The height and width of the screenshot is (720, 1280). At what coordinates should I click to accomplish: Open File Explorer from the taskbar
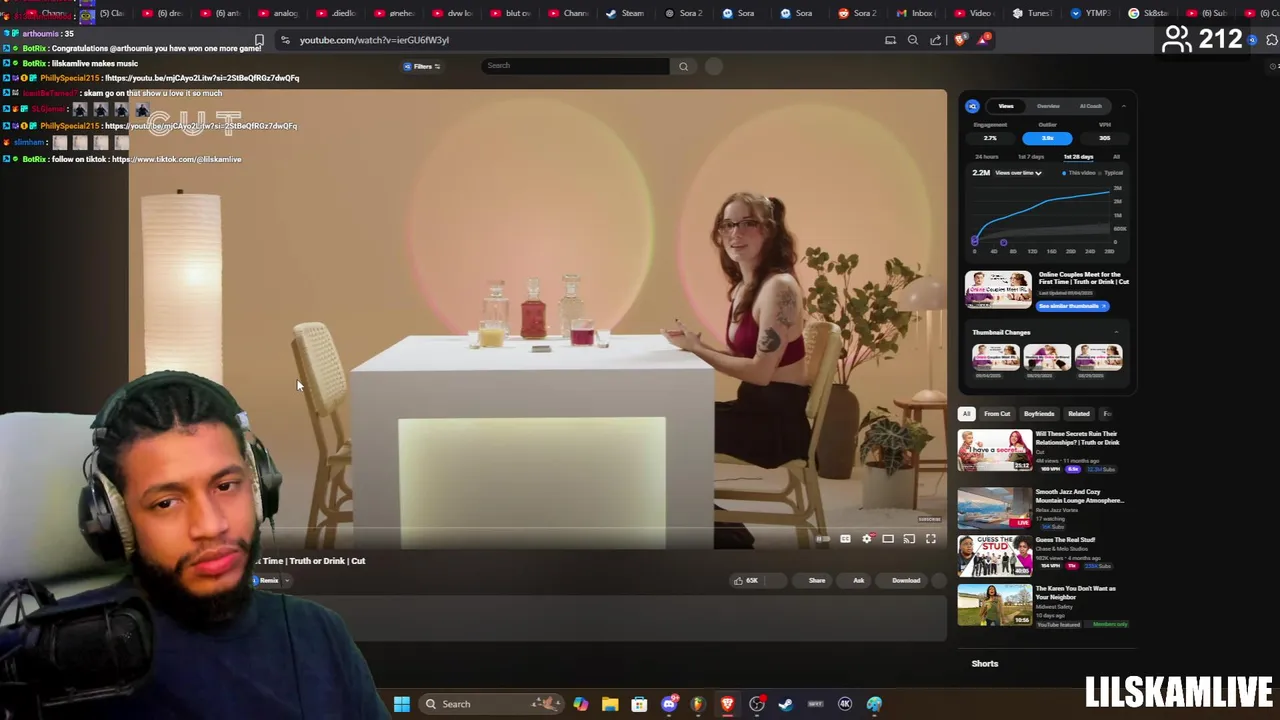pyautogui.click(x=610, y=704)
